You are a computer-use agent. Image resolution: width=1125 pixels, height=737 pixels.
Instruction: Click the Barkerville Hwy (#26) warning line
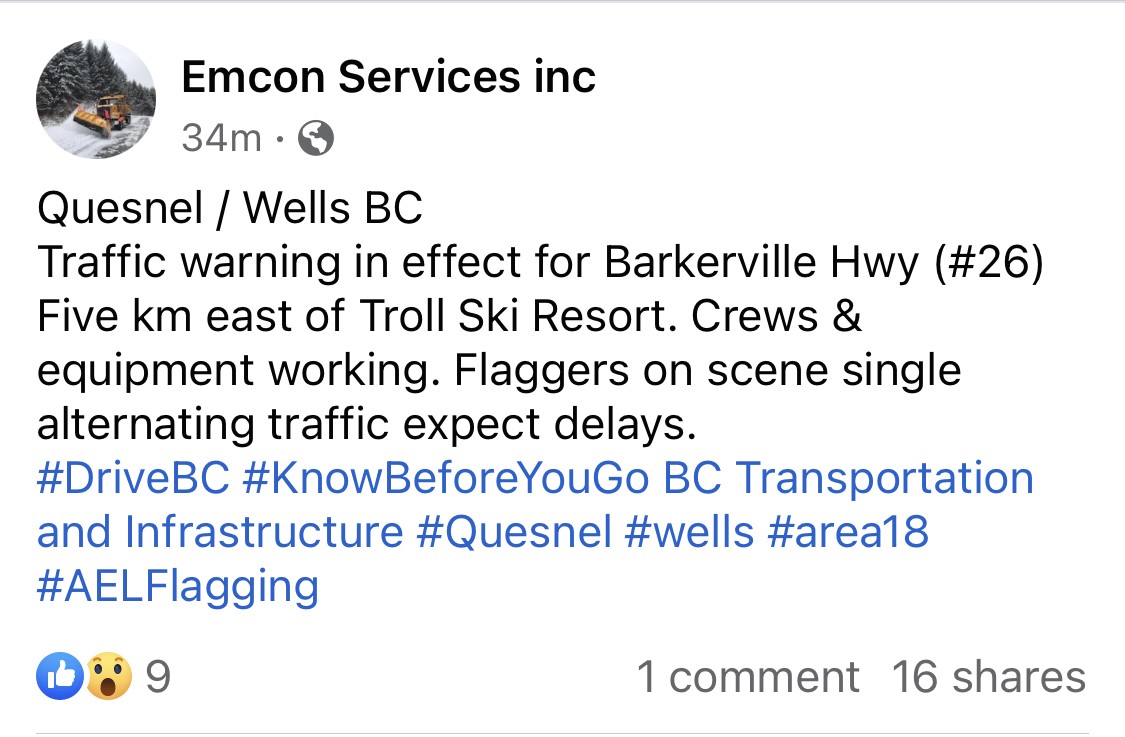click(x=540, y=262)
